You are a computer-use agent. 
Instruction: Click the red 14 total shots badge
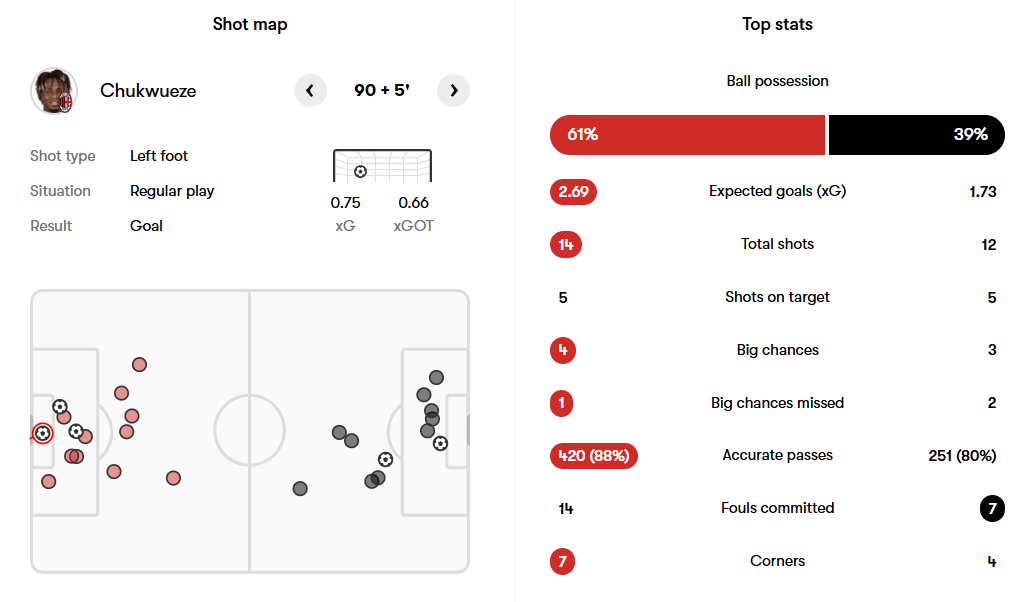565,244
